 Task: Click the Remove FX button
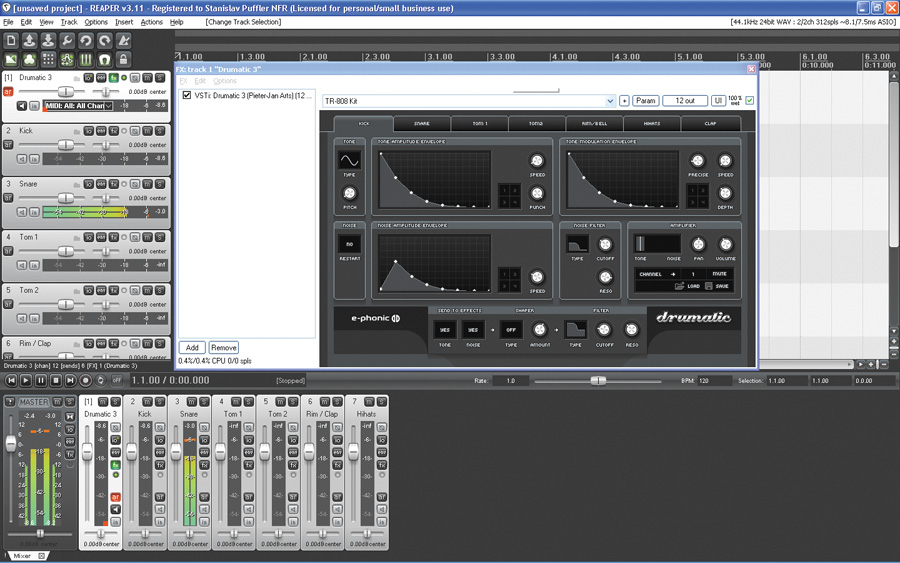223,347
